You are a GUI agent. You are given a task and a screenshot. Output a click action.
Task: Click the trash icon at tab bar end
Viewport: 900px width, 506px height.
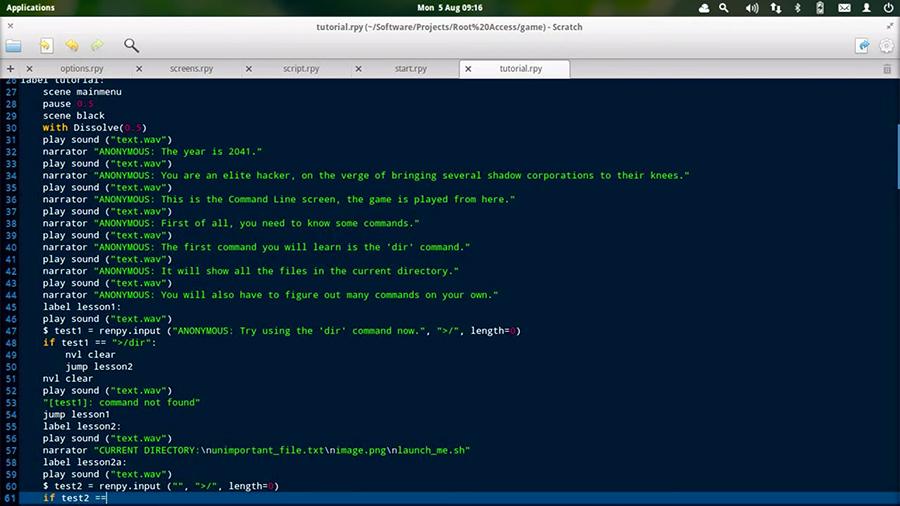coord(886,69)
